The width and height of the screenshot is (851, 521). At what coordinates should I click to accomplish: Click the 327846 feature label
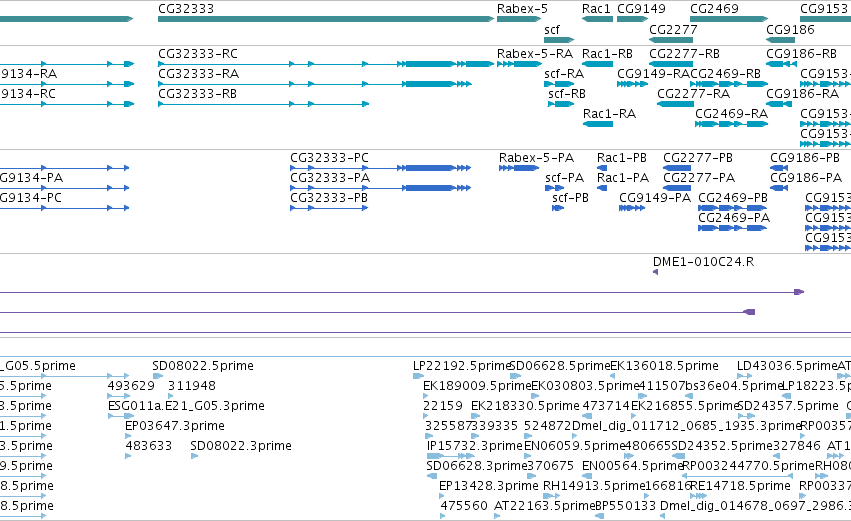797,446
